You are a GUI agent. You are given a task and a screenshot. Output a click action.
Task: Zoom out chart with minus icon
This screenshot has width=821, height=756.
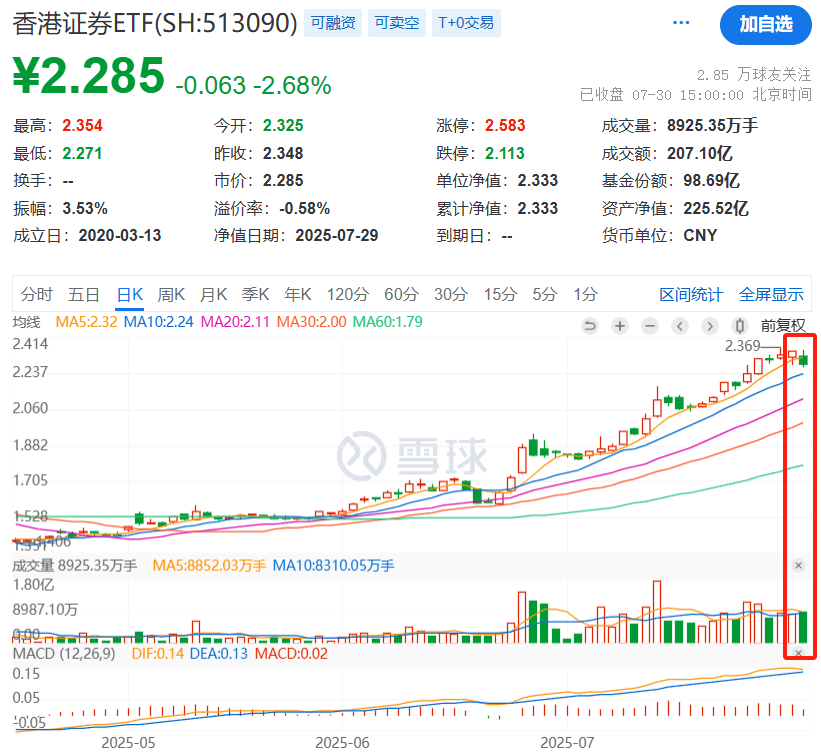click(x=650, y=326)
